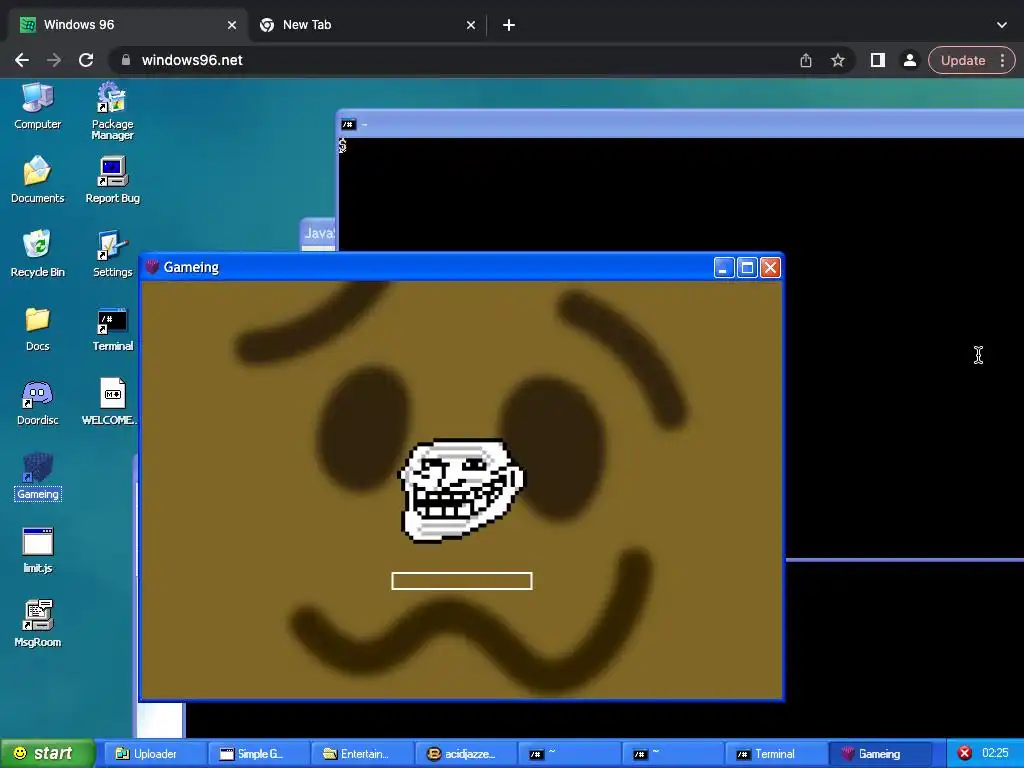Click the taskbar clock showing 02:25
The height and width of the screenshot is (768, 1024).
995,753
